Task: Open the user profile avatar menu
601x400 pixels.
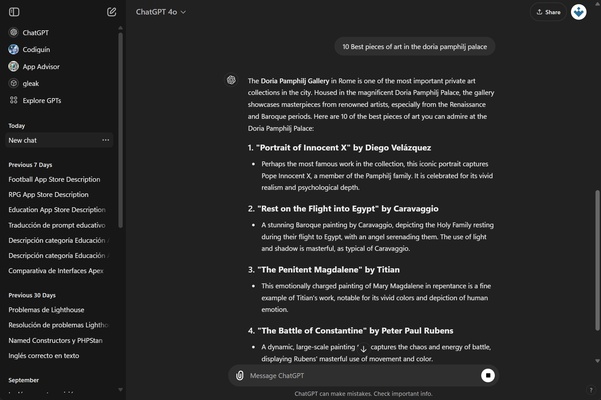Action: click(578, 12)
